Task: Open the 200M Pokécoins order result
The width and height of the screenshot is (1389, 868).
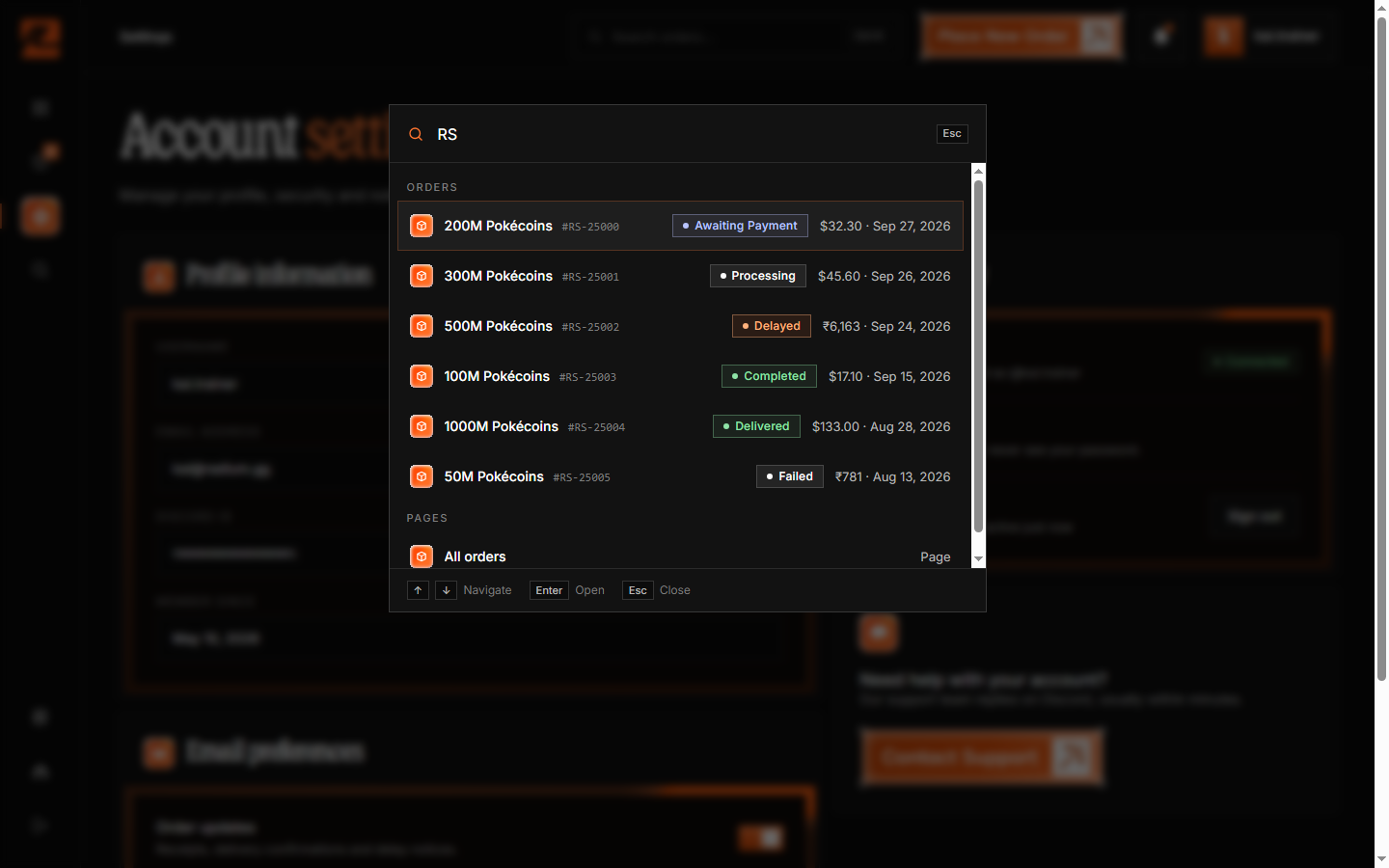Action: (680, 226)
